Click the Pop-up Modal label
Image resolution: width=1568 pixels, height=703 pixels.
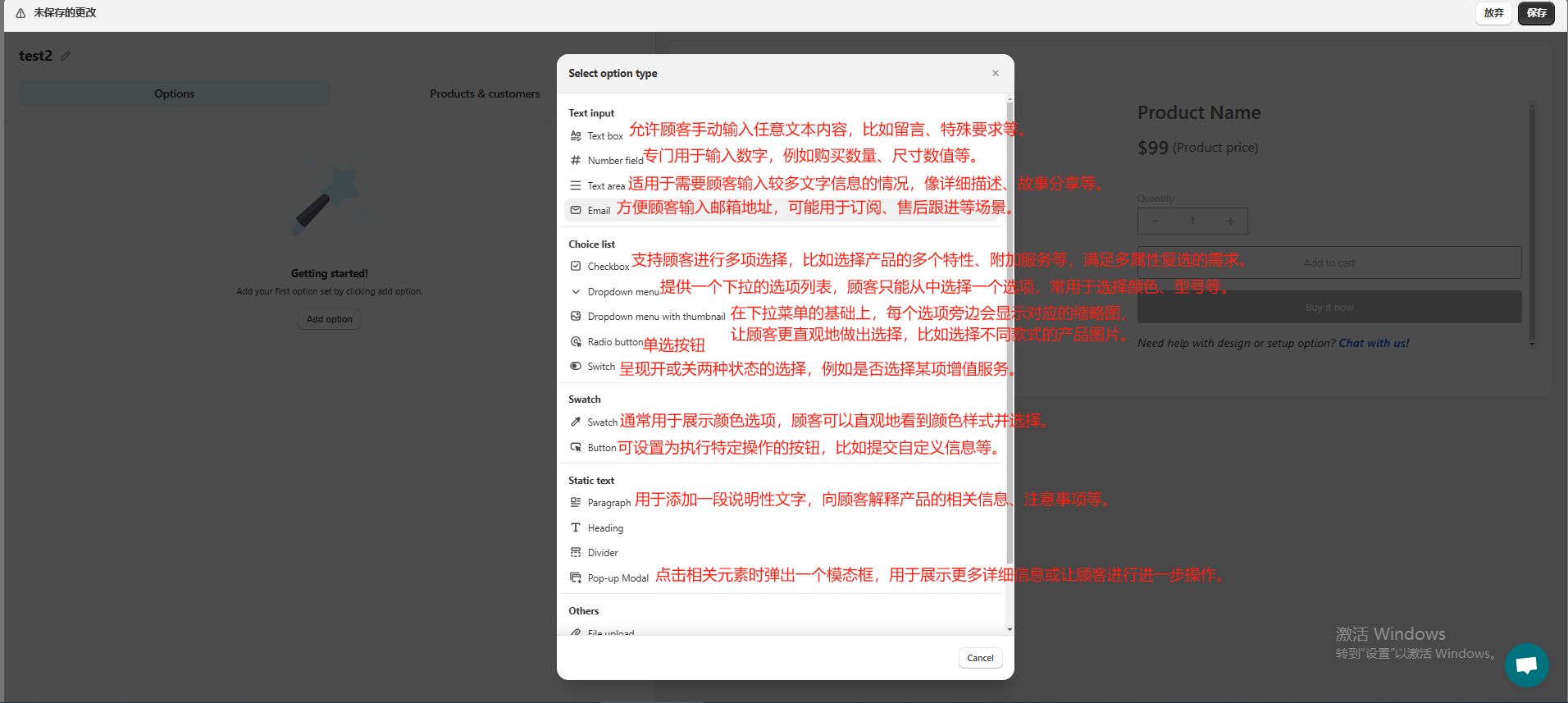(618, 578)
